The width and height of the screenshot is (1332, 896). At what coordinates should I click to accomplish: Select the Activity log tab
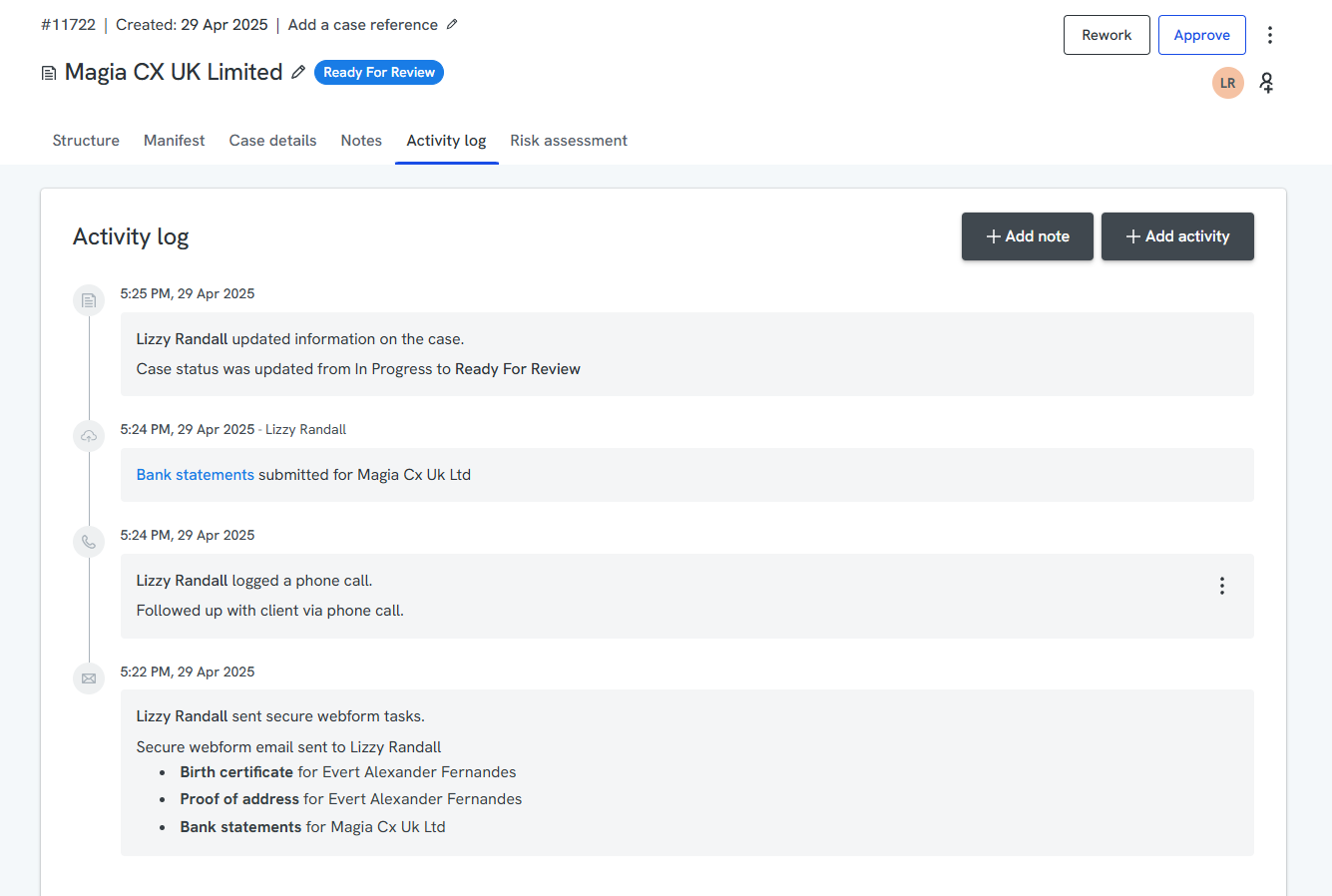(446, 141)
